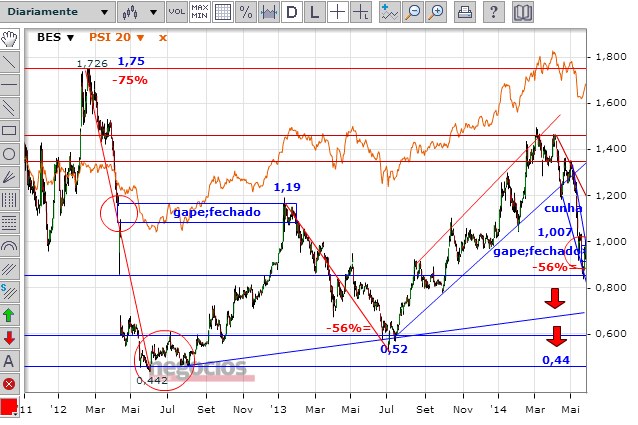638x425 pixels.
Task: Click the 'cunha' annotation text
Action: (x=563, y=208)
